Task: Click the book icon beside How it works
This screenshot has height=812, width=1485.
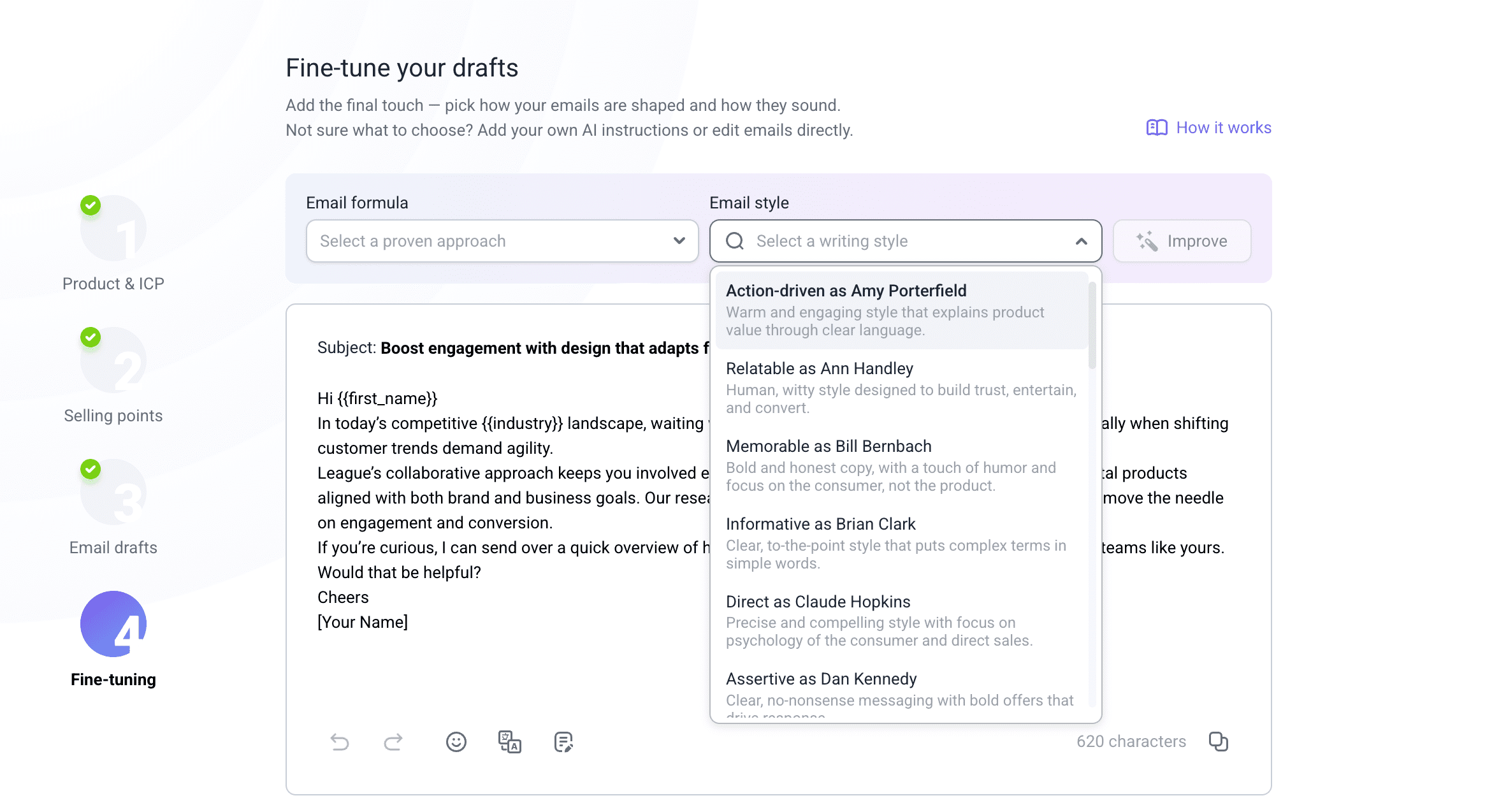Action: (1157, 127)
